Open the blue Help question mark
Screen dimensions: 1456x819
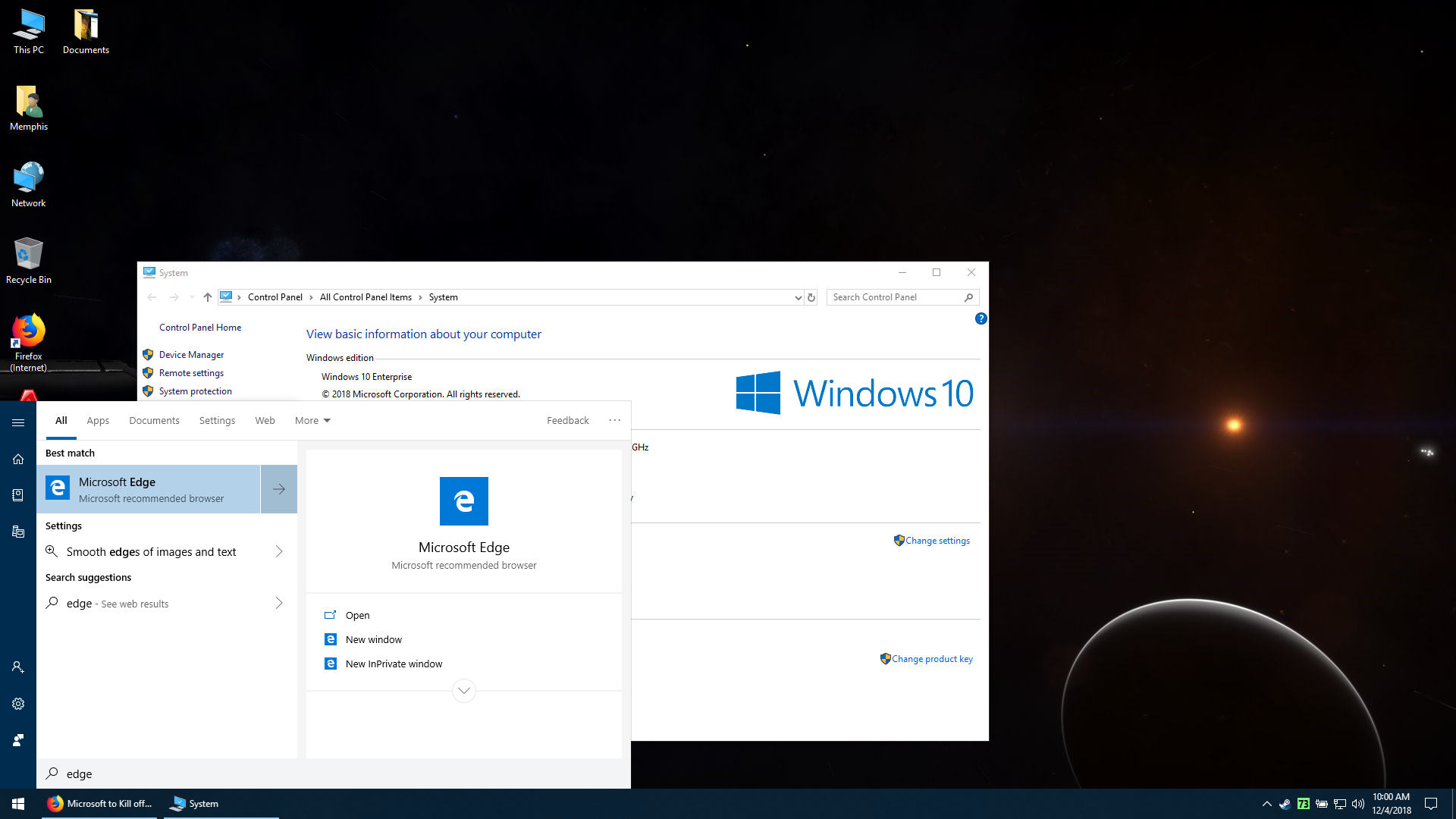pyautogui.click(x=981, y=319)
